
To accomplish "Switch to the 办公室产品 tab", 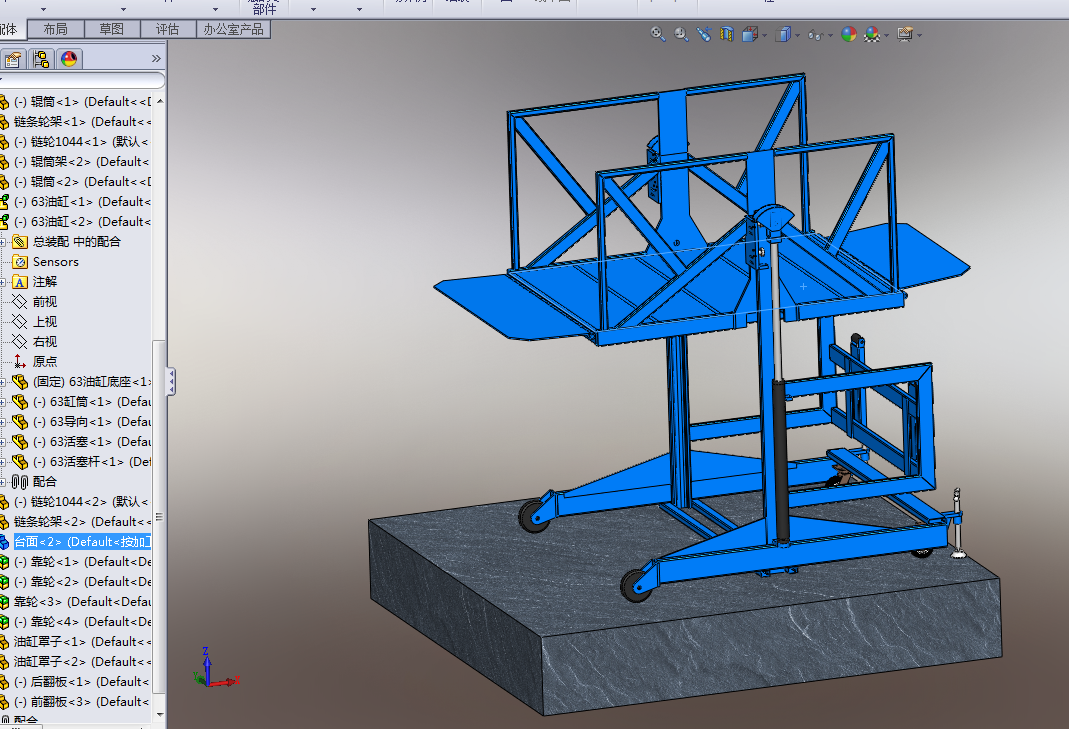I will click(233, 29).
